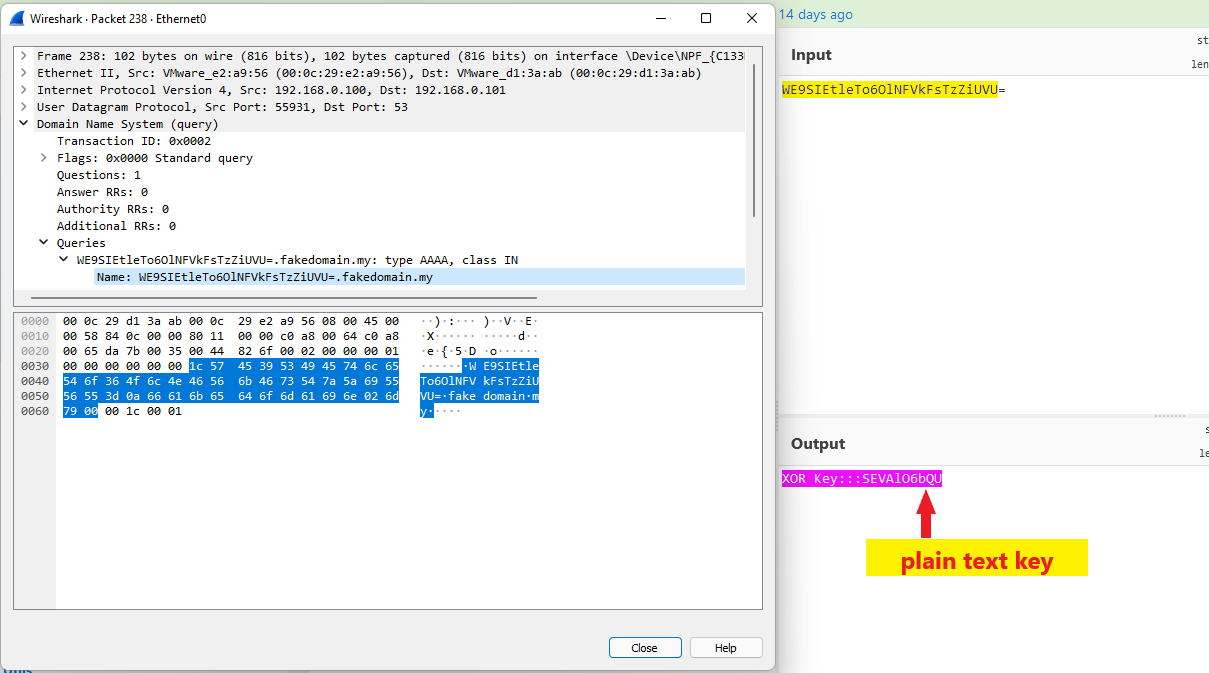Expand User Datagram Protocol row
This screenshot has height=673, width=1209.
click(24, 107)
